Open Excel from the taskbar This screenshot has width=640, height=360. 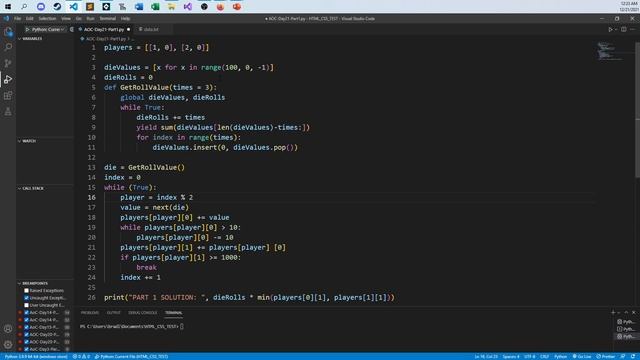click(155, 7)
